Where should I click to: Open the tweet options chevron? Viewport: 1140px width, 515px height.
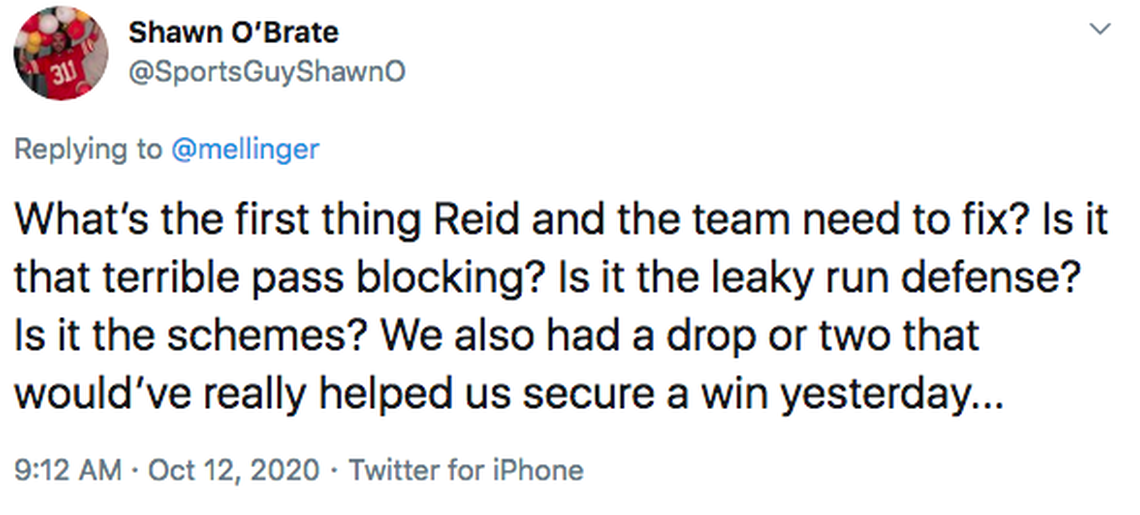coord(1100,29)
